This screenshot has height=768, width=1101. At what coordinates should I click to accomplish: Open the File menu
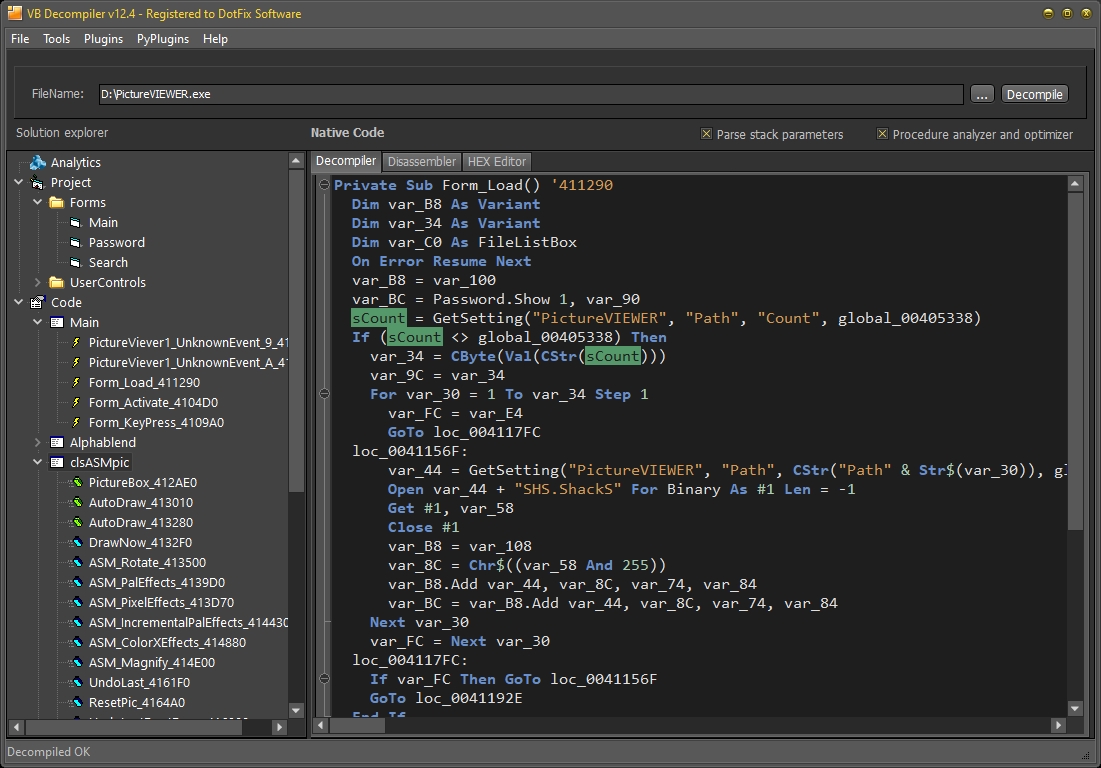click(x=20, y=39)
